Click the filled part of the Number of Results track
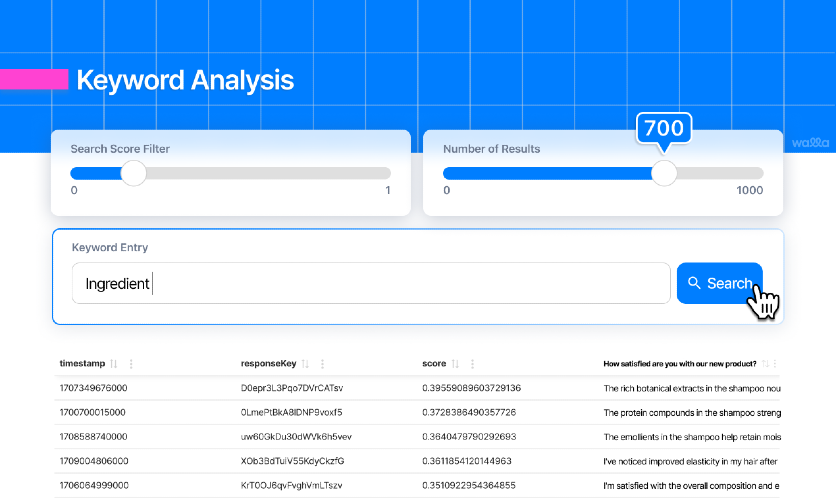The width and height of the screenshot is (836, 500). pyautogui.click(x=547, y=173)
